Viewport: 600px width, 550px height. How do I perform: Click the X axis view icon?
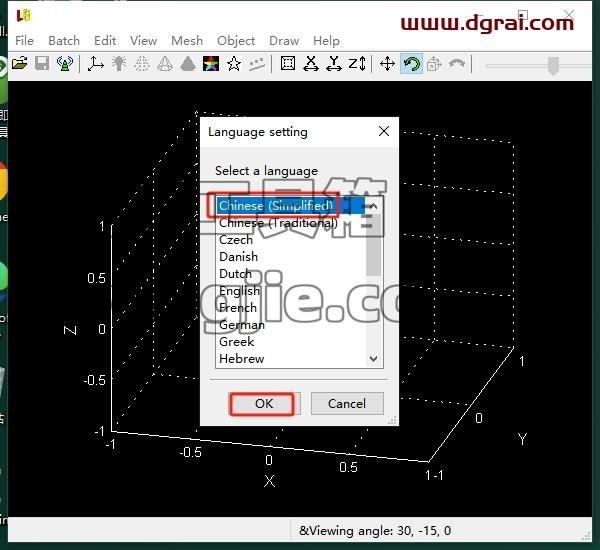311,64
